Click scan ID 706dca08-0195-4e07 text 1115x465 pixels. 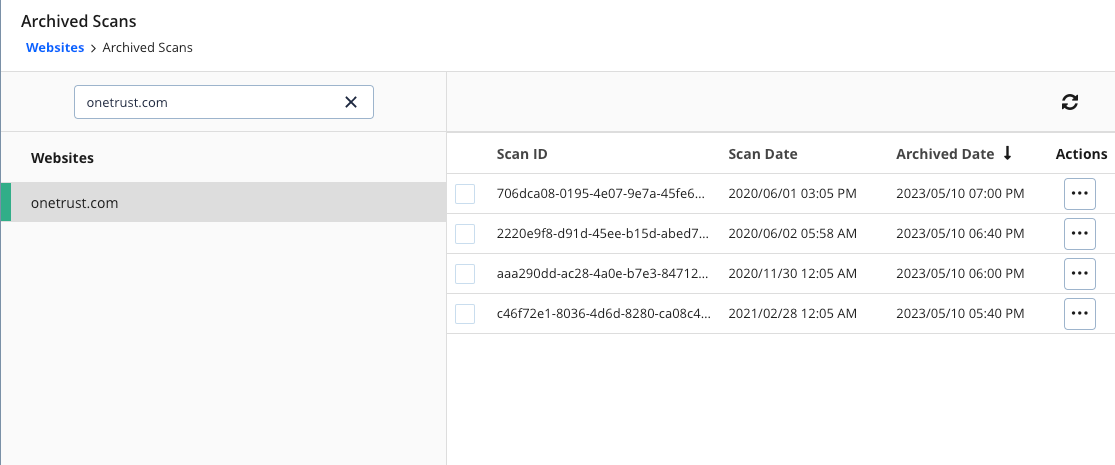[x=603, y=194]
